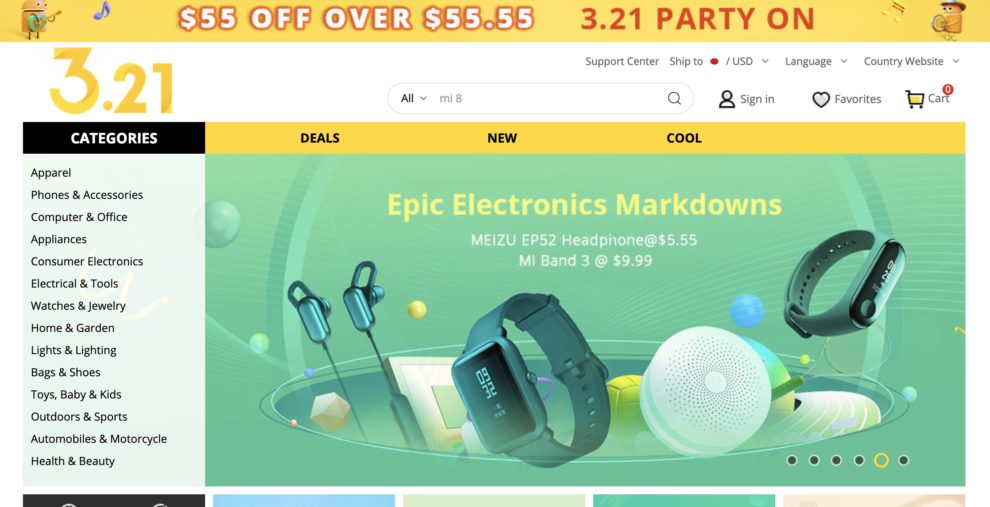Screen dimensions: 990x507
Task: Focus the mi 8 search field
Action: 549,98
